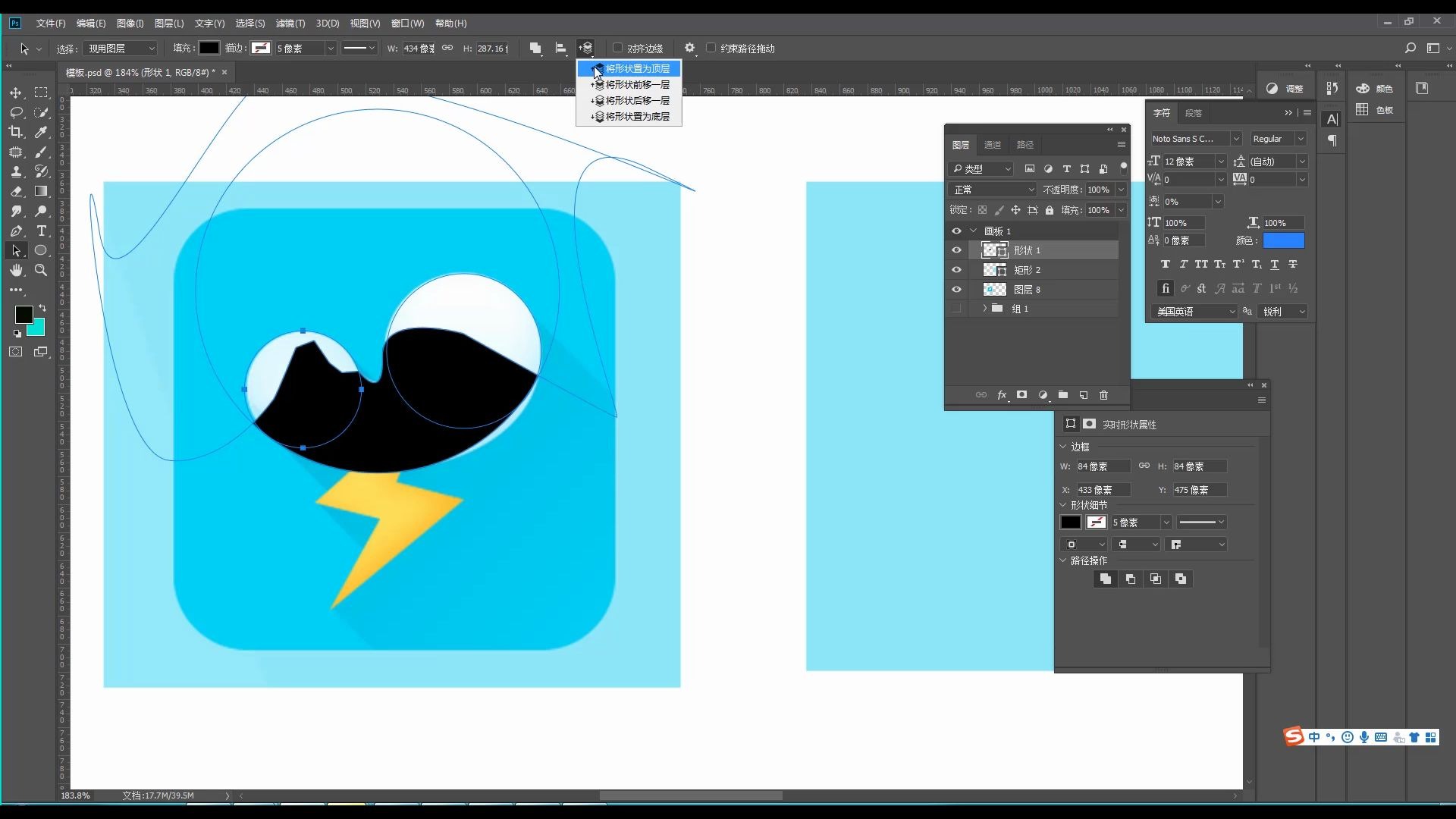This screenshot has width=1456, height=819.
Task: Select the Crop tool
Action: click(x=15, y=132)
